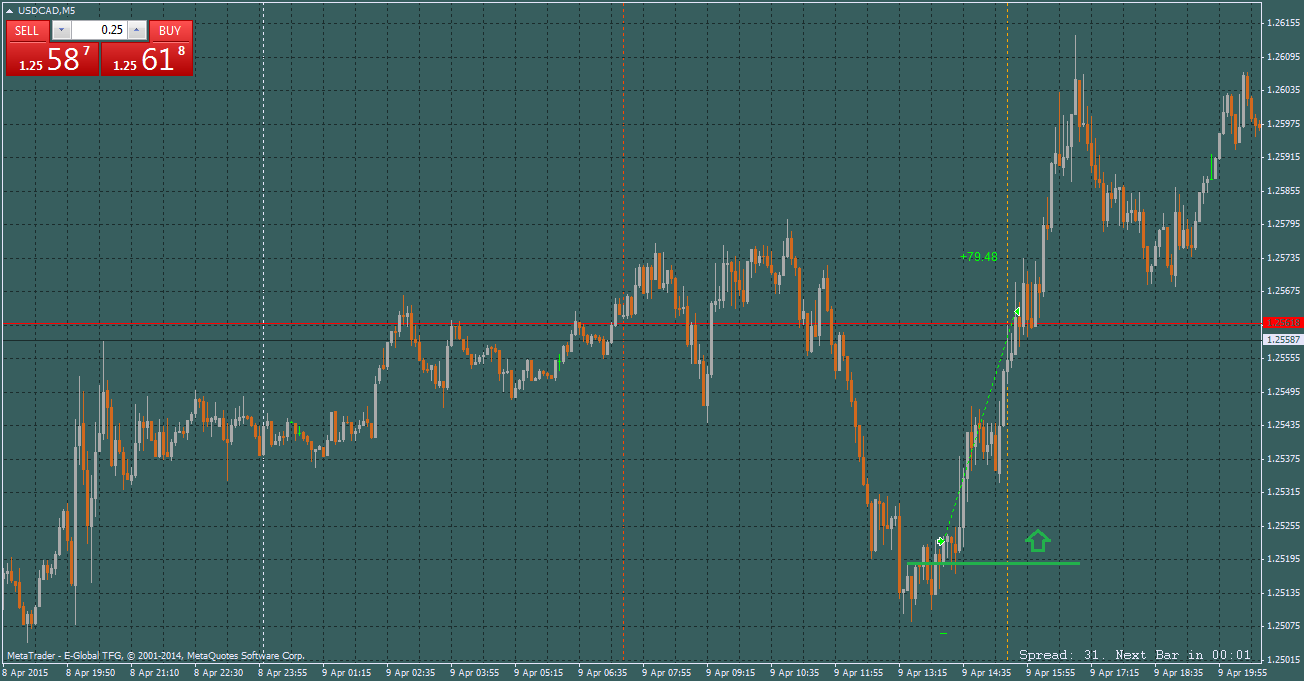The image size is (1304, 681).
Task: Click the +79.48 profit label
Action: 978,257
